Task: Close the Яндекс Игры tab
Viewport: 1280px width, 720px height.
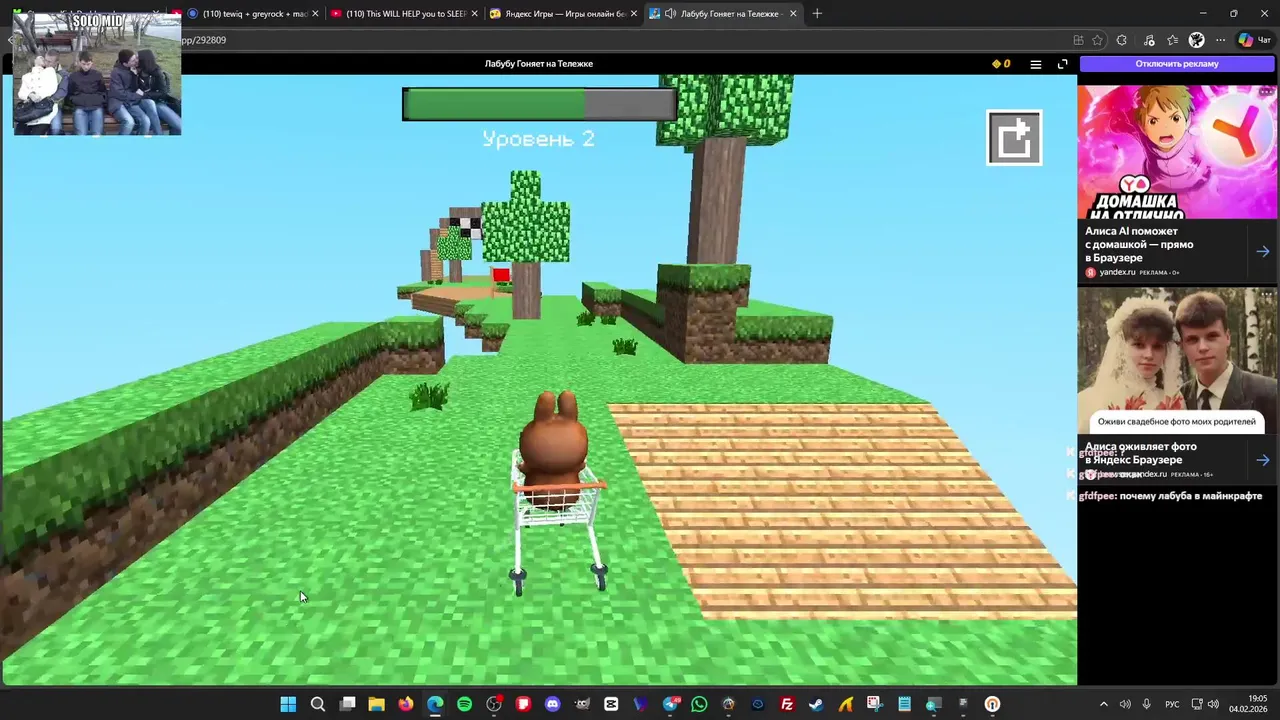Action: (634, 14)
